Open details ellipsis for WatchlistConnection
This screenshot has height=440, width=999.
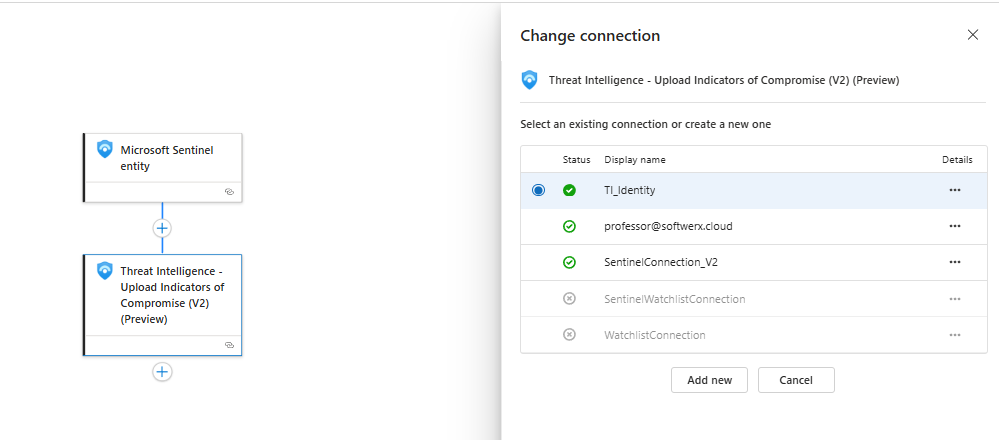(954, 335)
